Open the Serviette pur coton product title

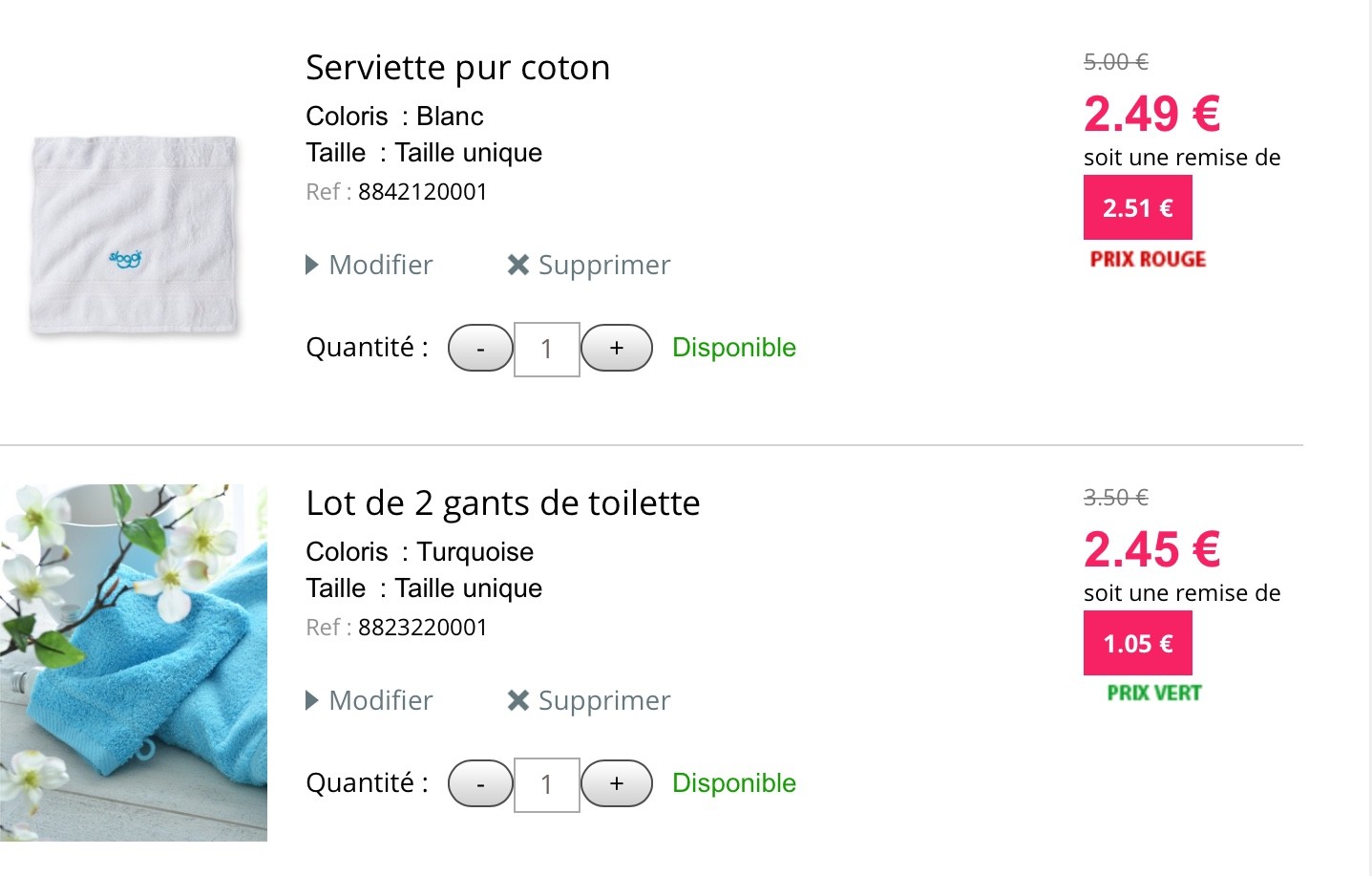457,68
